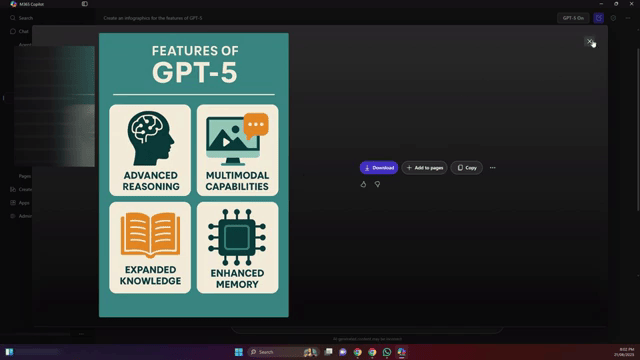Open Copilot app icon in the taskbar
Image resolution: width=640 pixels, height=360 pixels.
[x=402, y=352]
